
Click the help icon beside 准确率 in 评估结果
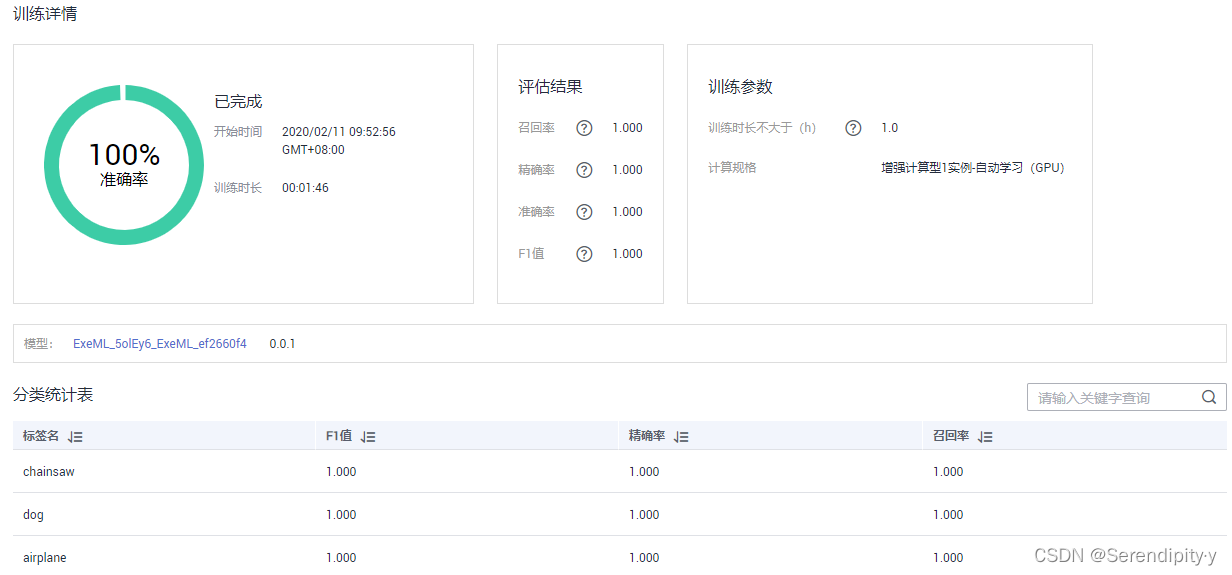click(x=585, y=212)
